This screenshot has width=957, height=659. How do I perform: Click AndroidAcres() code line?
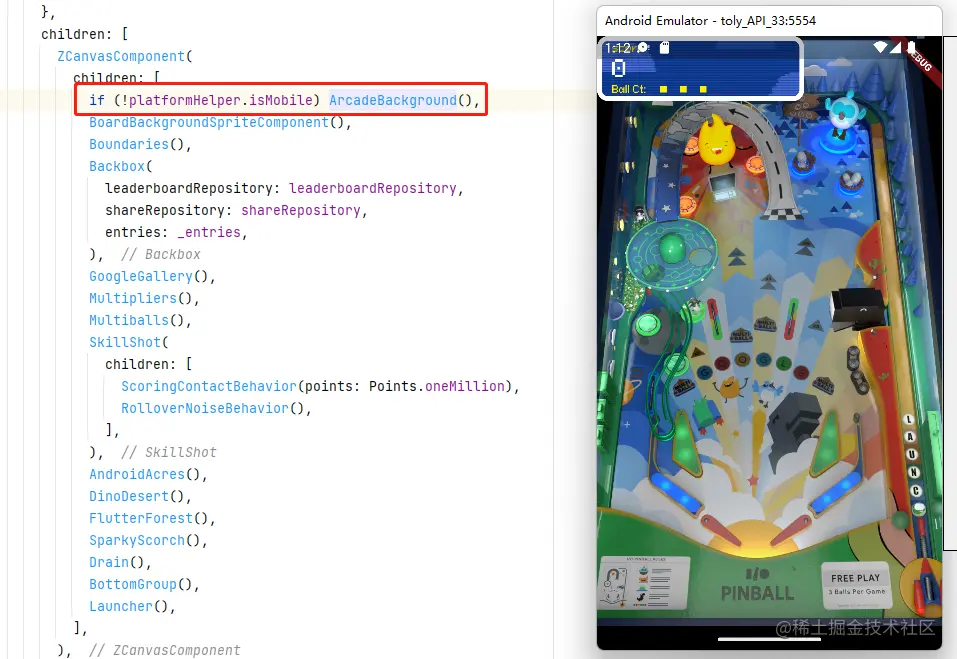click(148, 474)
